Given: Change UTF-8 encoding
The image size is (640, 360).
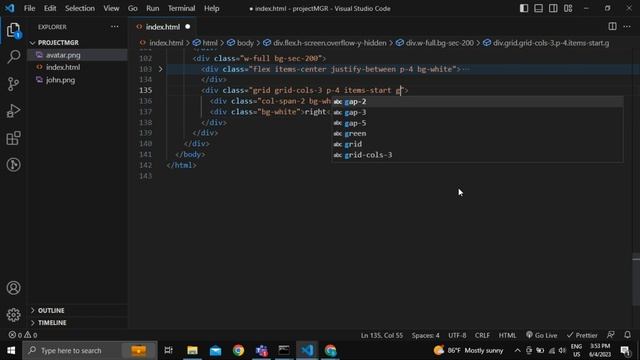Looking at the screenshot, I should tap(457, 335).
